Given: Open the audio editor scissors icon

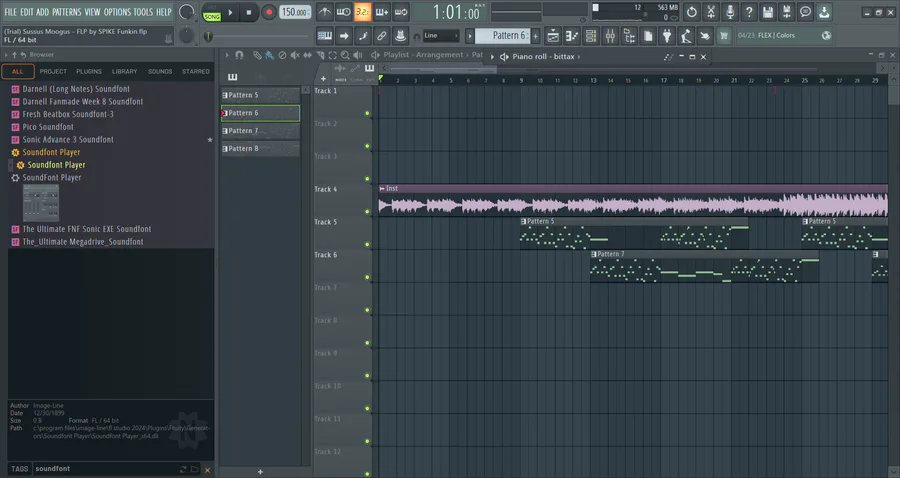Looking at the screenshot, I should click(x=711, y=12).
